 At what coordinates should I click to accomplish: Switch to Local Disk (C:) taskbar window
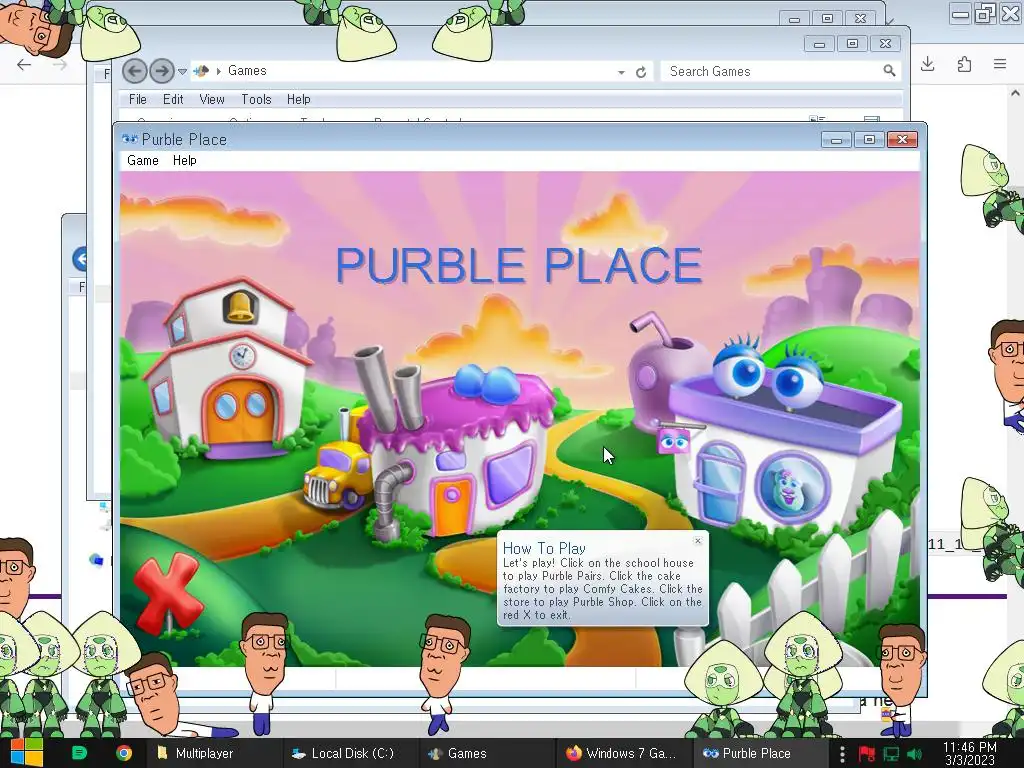click(349, 753)
